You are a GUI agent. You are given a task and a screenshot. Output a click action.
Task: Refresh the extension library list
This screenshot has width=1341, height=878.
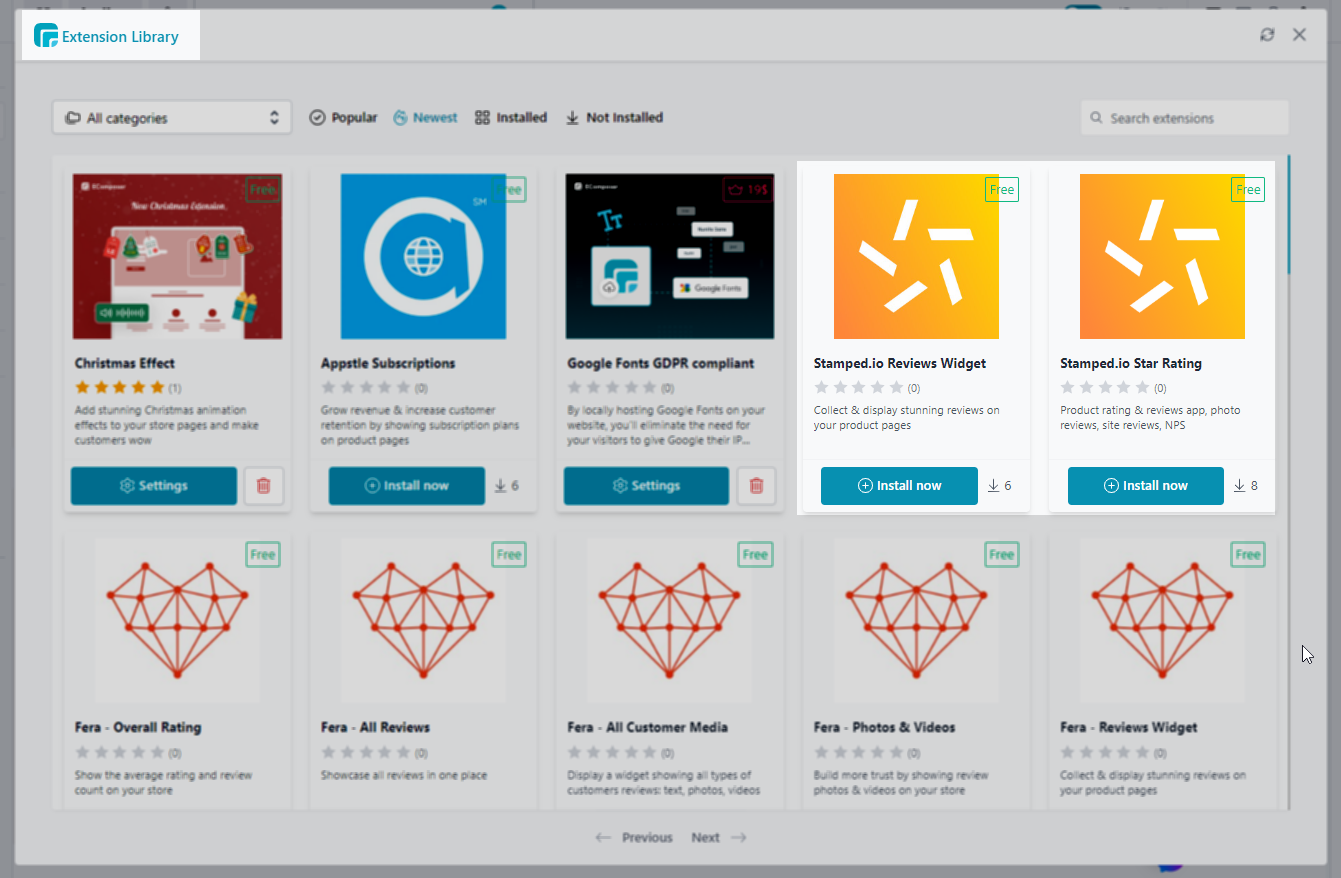1267,35
